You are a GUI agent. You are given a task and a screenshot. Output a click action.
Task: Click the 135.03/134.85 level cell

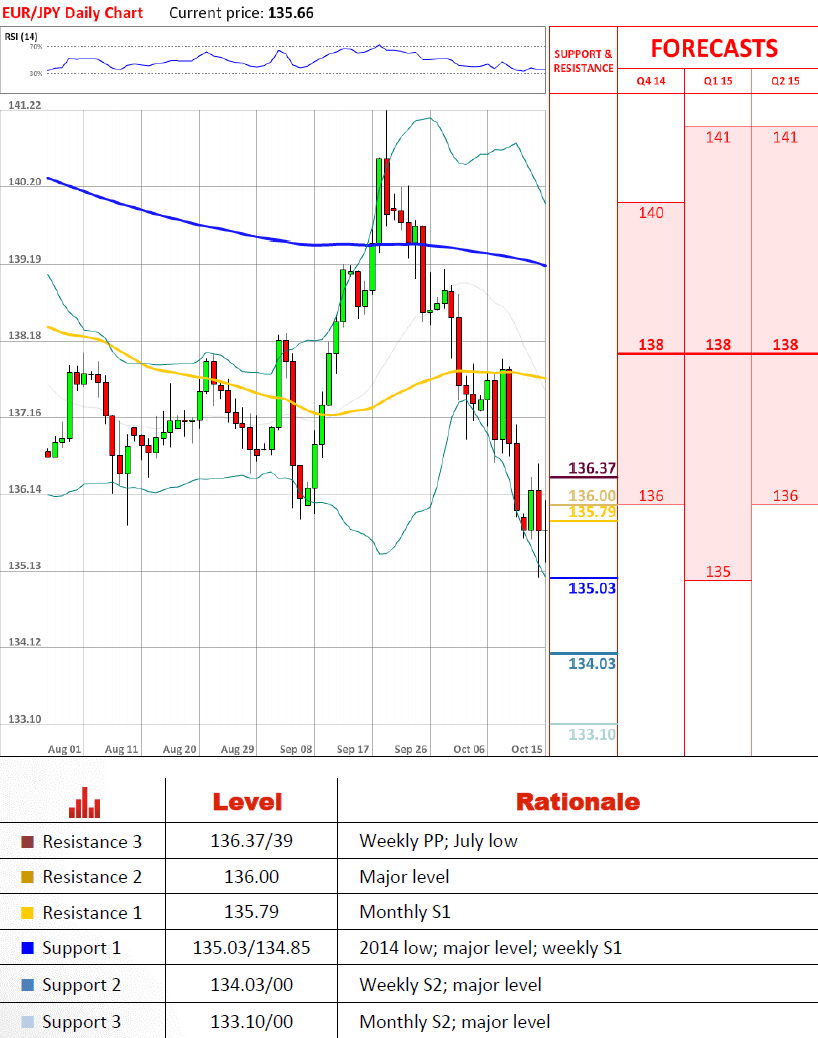(251, 948)
